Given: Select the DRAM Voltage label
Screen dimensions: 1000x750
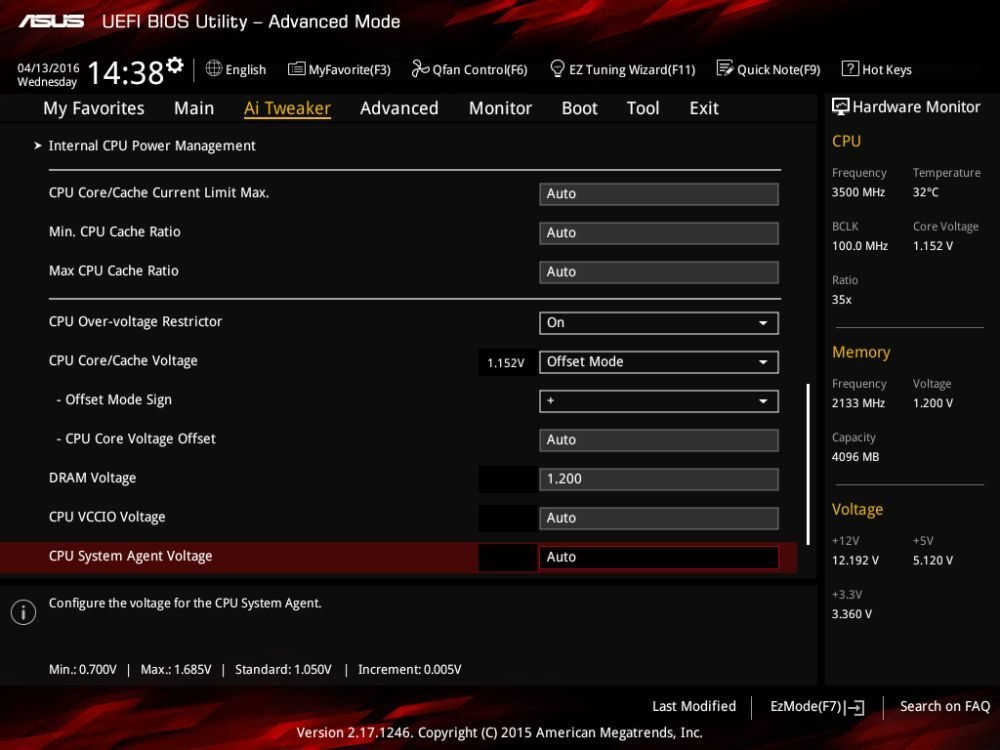Looking at the screenshot, I should click(x=92, y=478).
